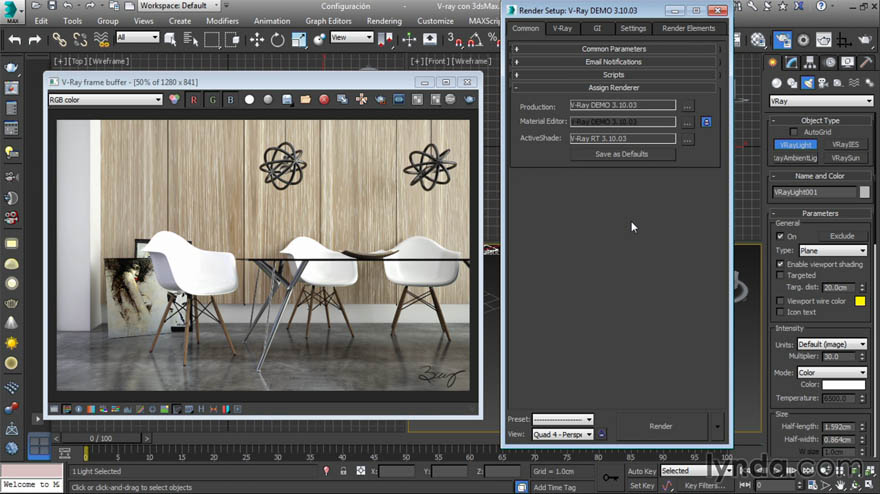This screenshot has width=880, height=494.
Task: Open the Customize menu
Action: click(435, 21)
